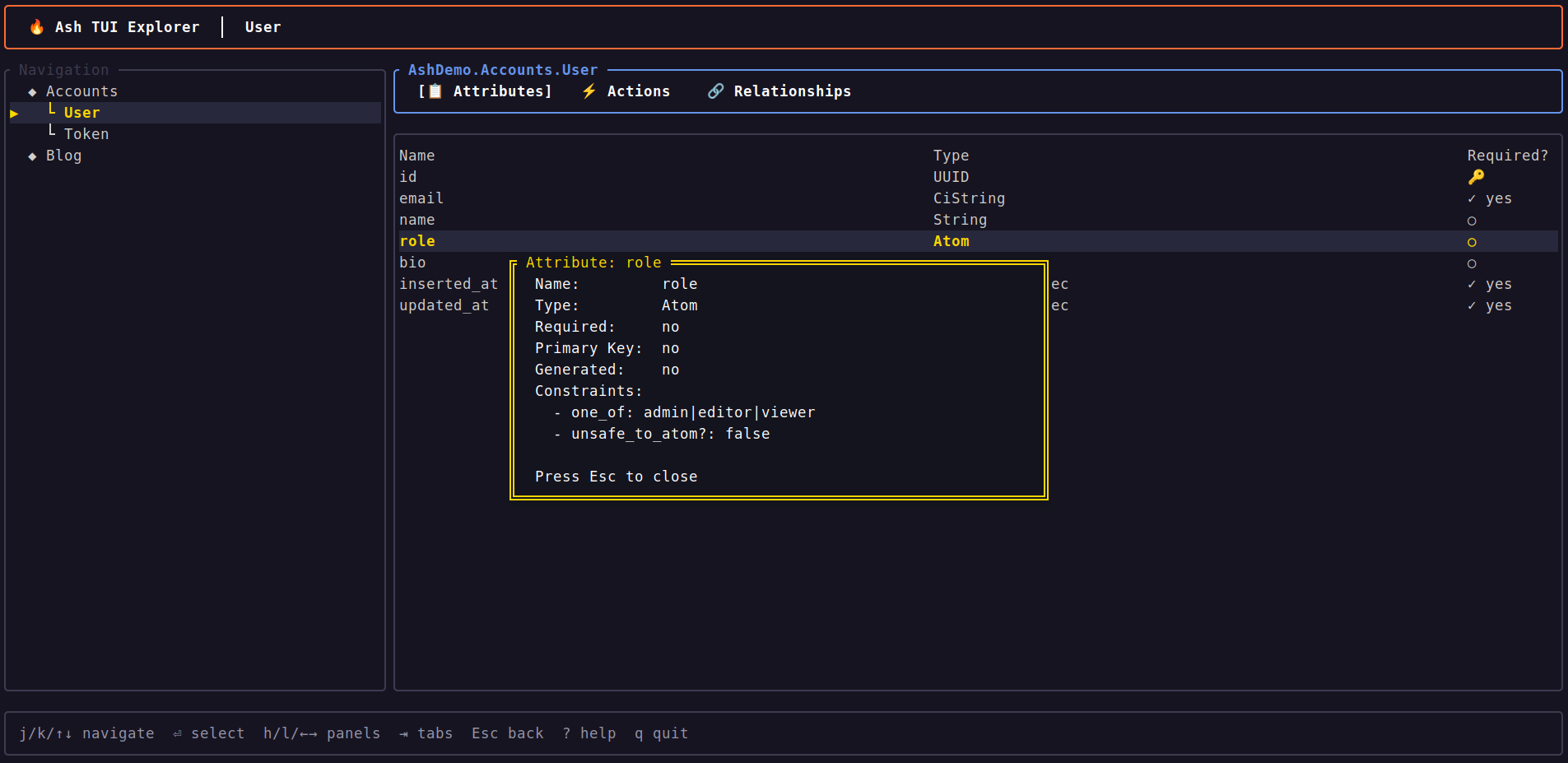The width and height of the screenshot is (1568, 763).
Task: Click the String type cell
Action: [960, 220]
